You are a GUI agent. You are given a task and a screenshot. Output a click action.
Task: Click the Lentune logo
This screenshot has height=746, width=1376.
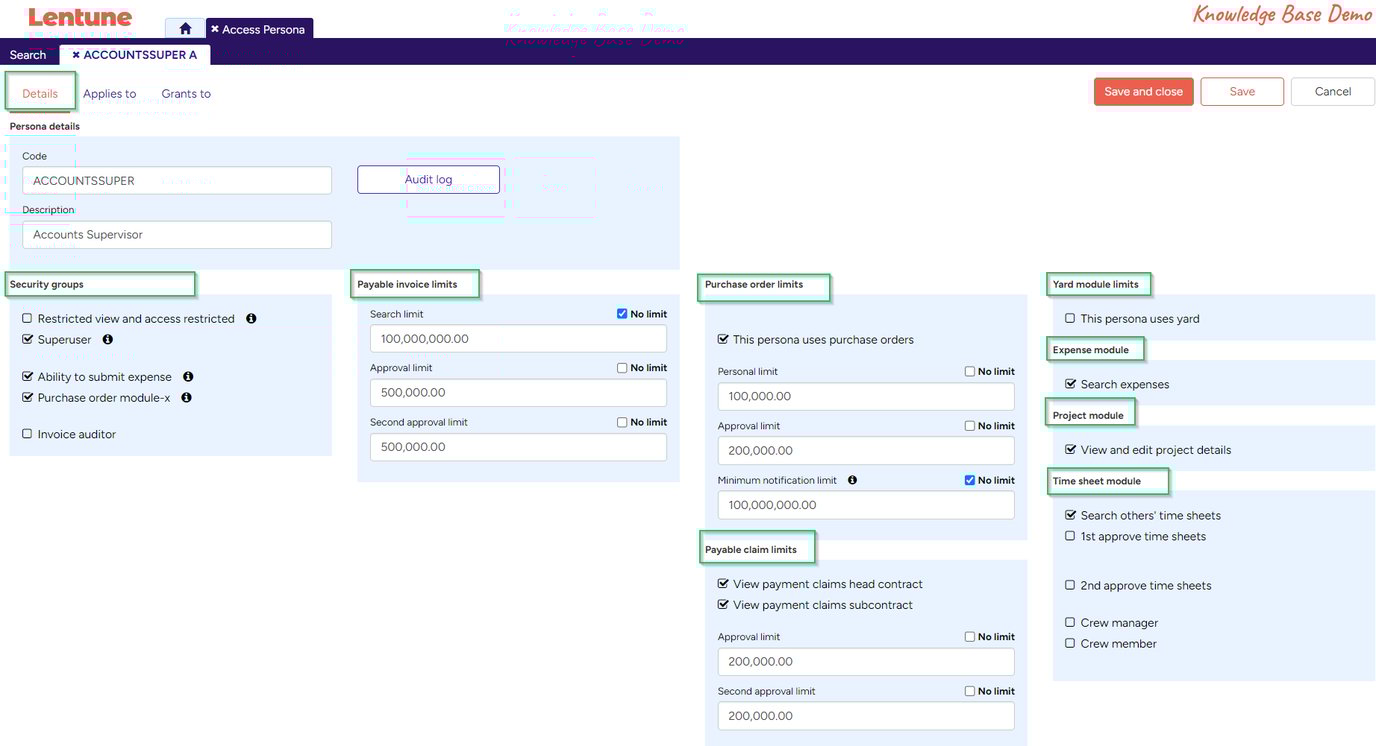(80, 15)
